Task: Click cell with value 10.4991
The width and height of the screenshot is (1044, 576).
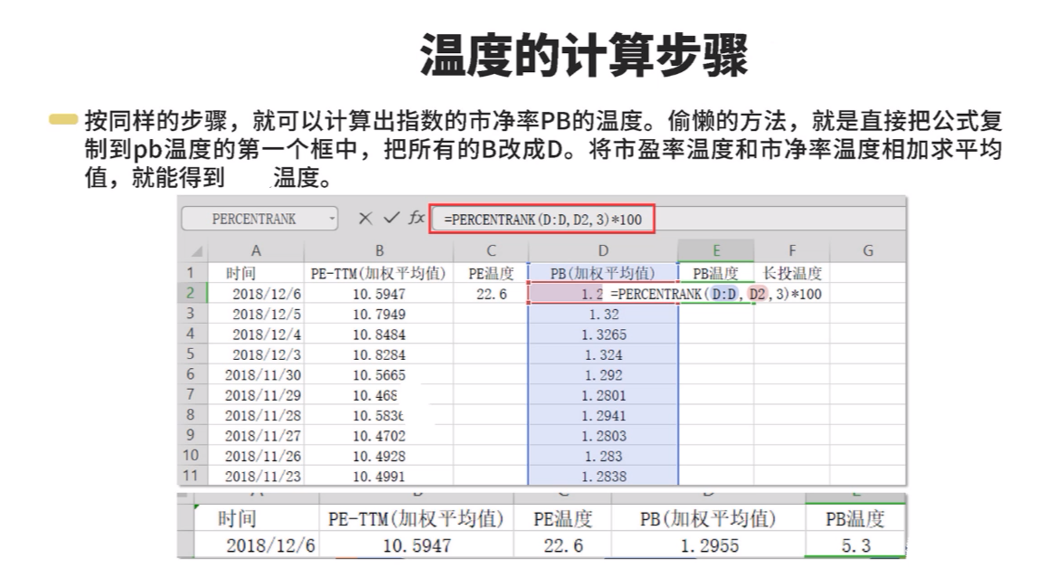Action: (x=379, y=476)
